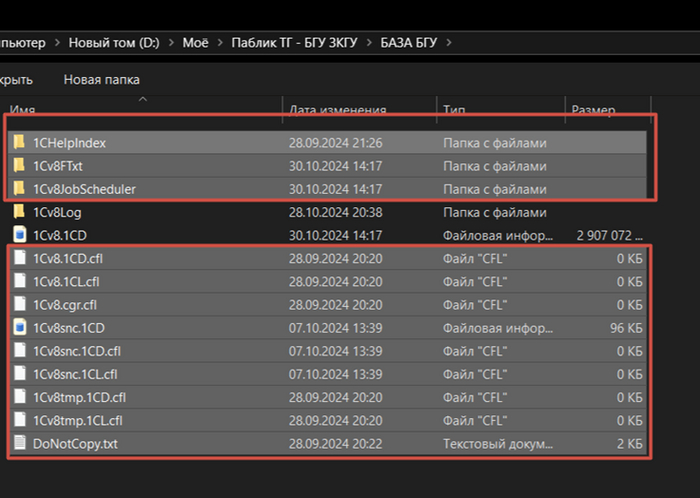Click Текстовый докум... type of DoNotCopy.txt

pos(498,444)
